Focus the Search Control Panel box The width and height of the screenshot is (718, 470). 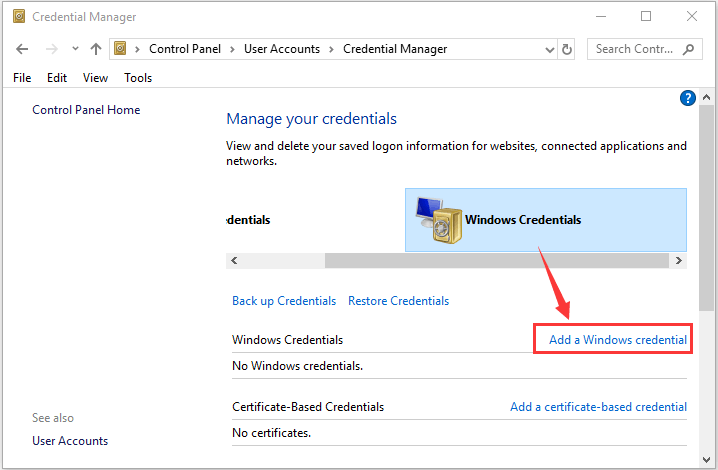point(645,49)
